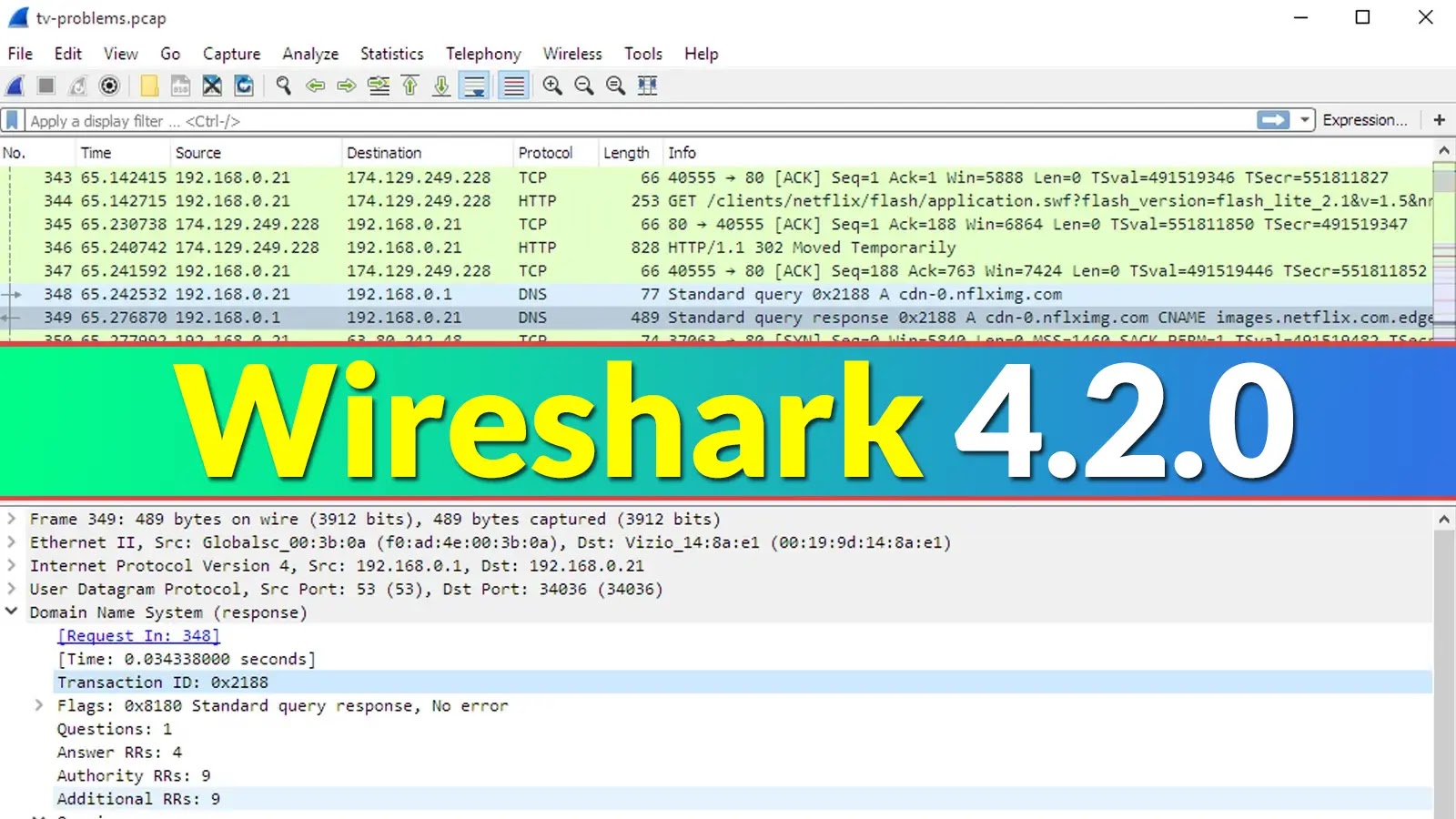
Task: Select packet 346 HTTP 302 Moved Temporarily
Action: click(716, 248)
